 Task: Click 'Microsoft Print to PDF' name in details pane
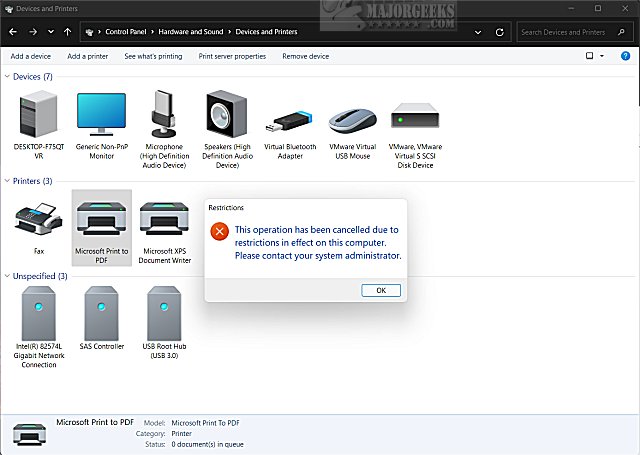click(95, 422)
